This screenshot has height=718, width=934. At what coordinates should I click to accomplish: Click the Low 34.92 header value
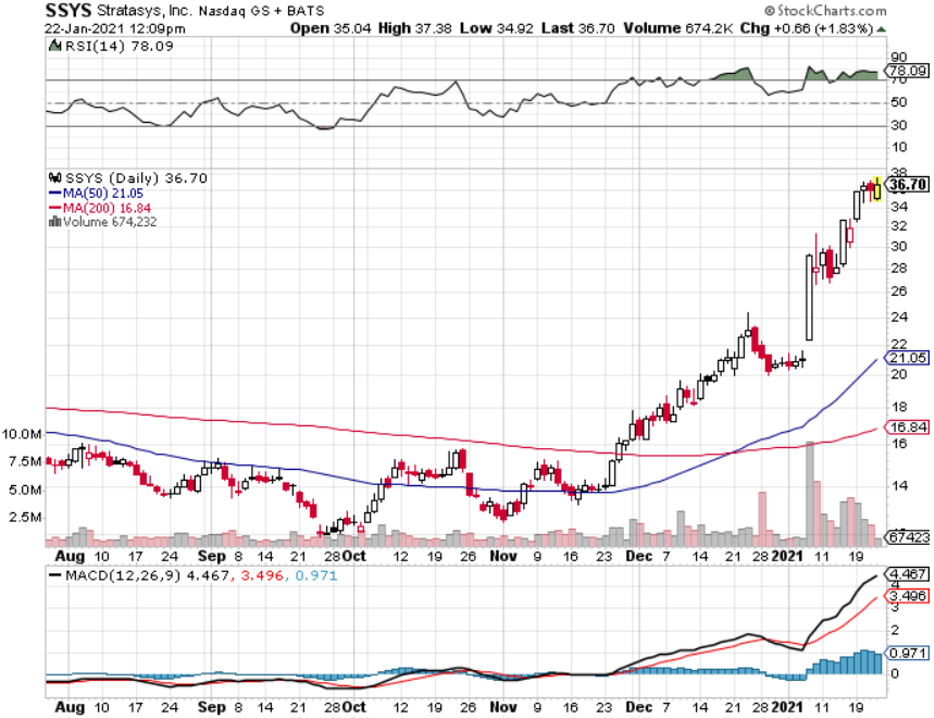point(496,28)
